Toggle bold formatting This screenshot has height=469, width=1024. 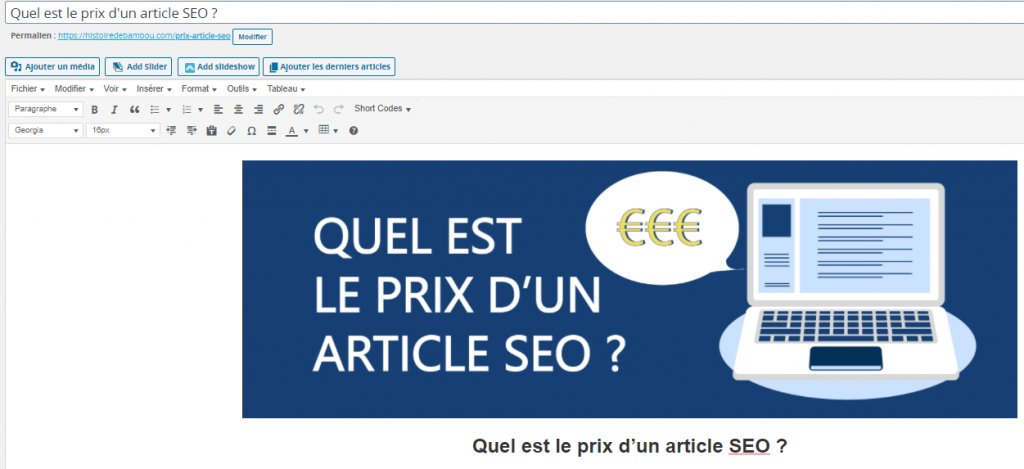(x=95, y=110)
